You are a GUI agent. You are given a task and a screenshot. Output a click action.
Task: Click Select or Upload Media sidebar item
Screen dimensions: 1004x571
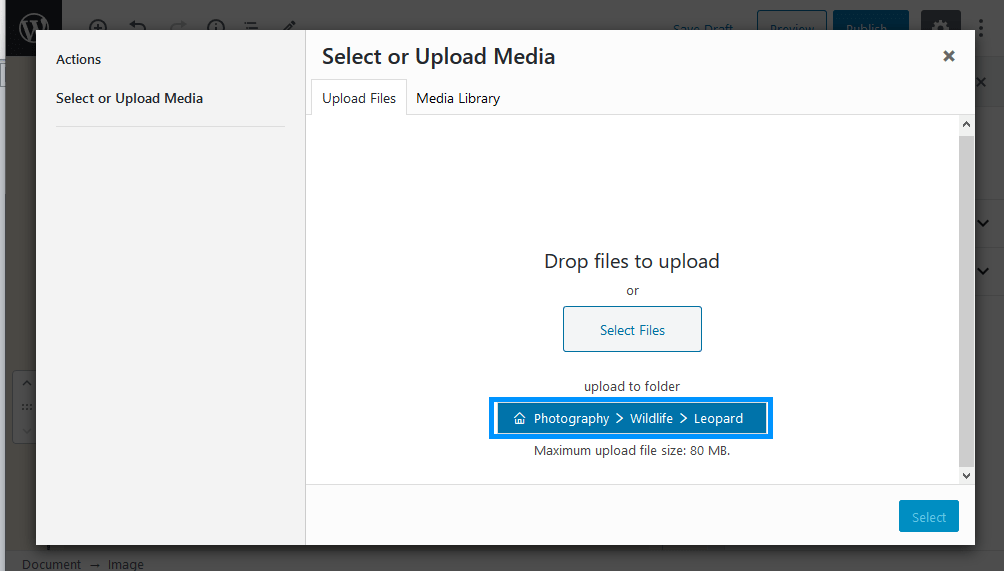129,98
